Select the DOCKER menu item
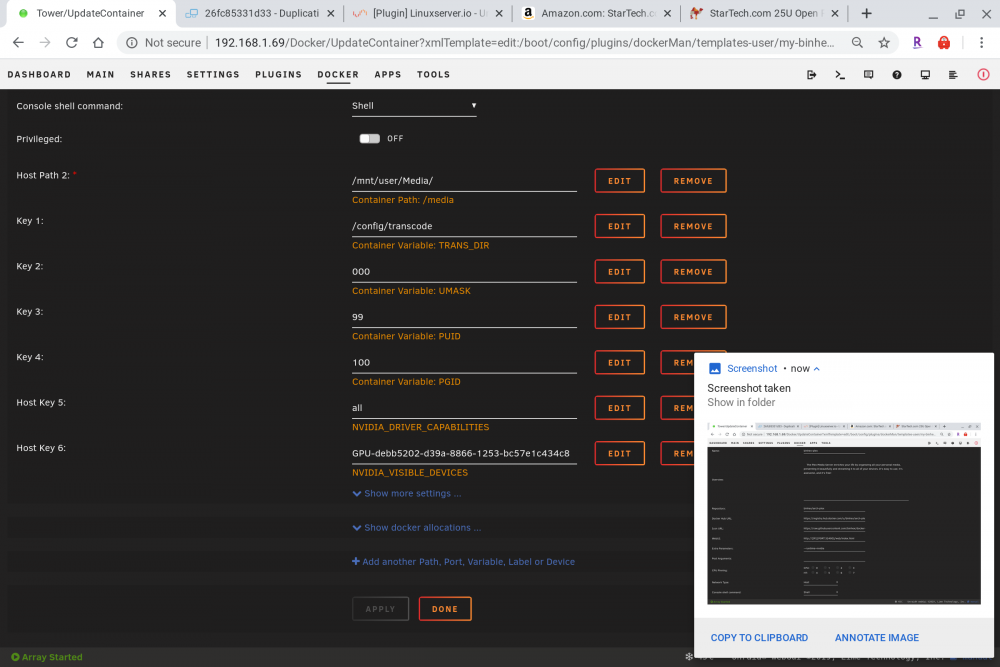 click(338, 75)
